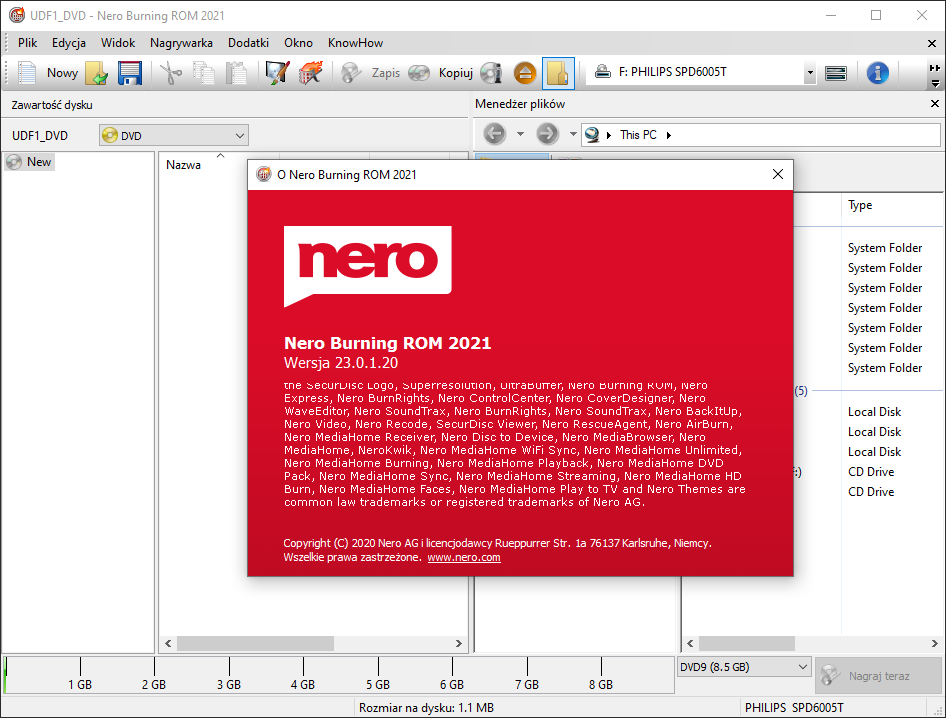
Task: Open back history dropdown arrow
Action: pos(520,134)
